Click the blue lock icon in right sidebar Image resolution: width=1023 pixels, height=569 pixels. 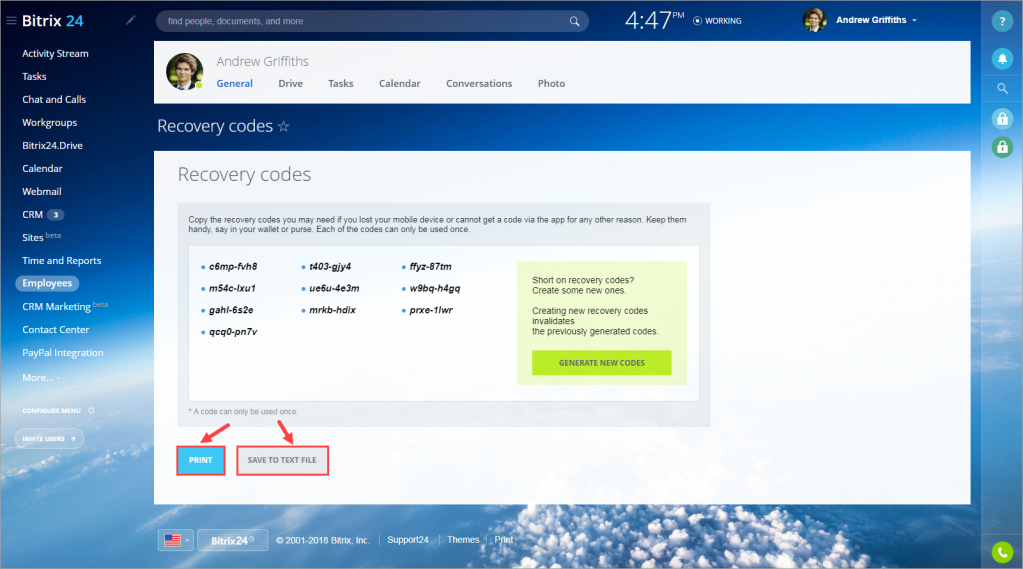click(1002, 118)
